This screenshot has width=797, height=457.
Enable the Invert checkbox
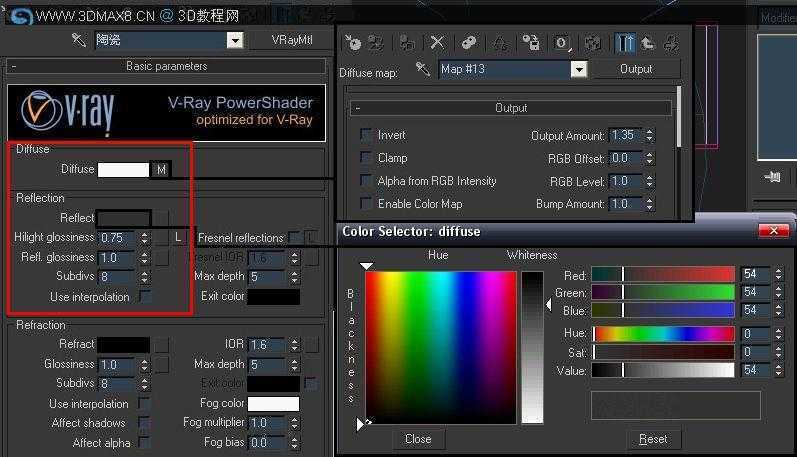point(365,135)
